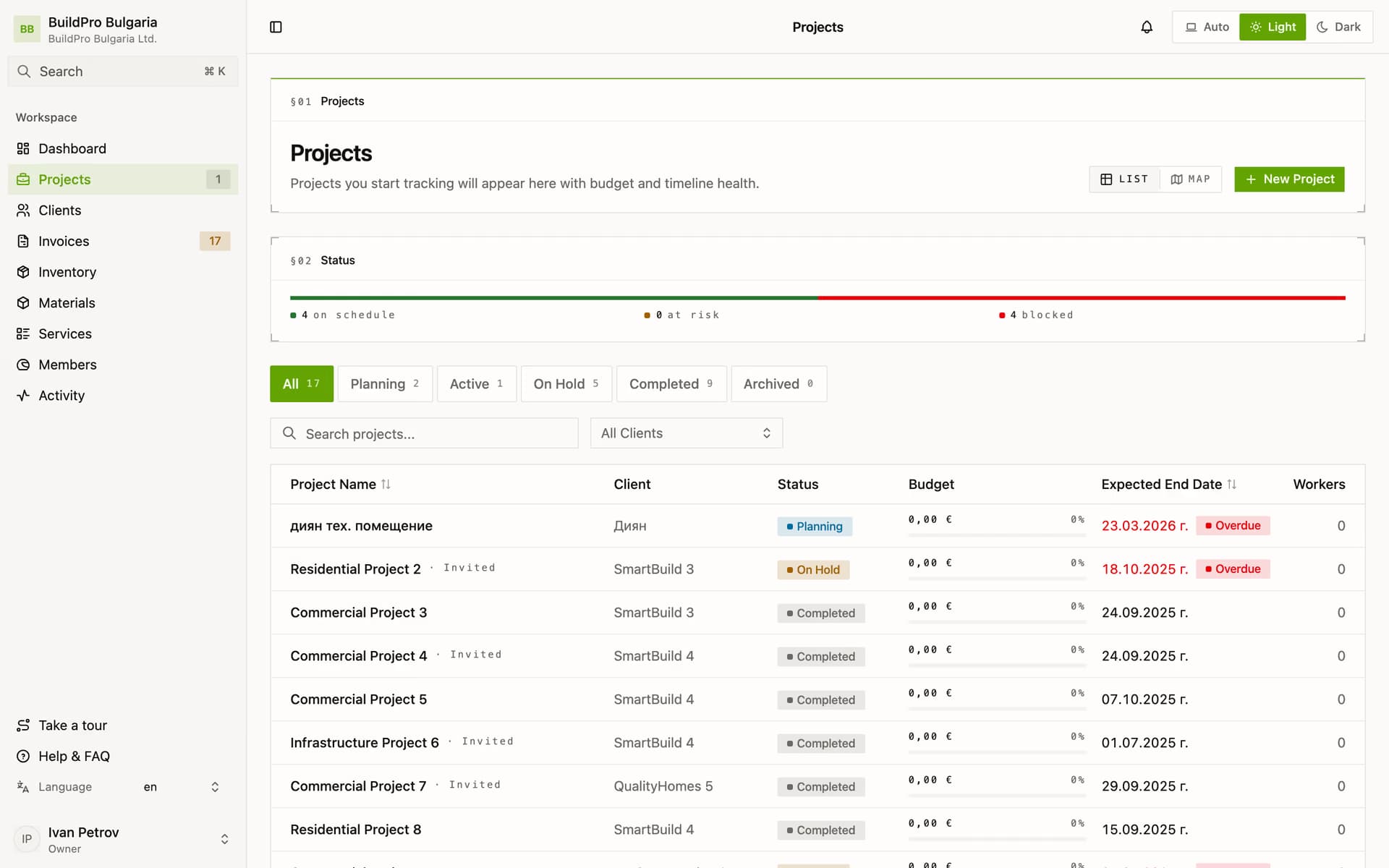Click the Clients people icon
The image size is (1389, 868).
click(23, 210)
